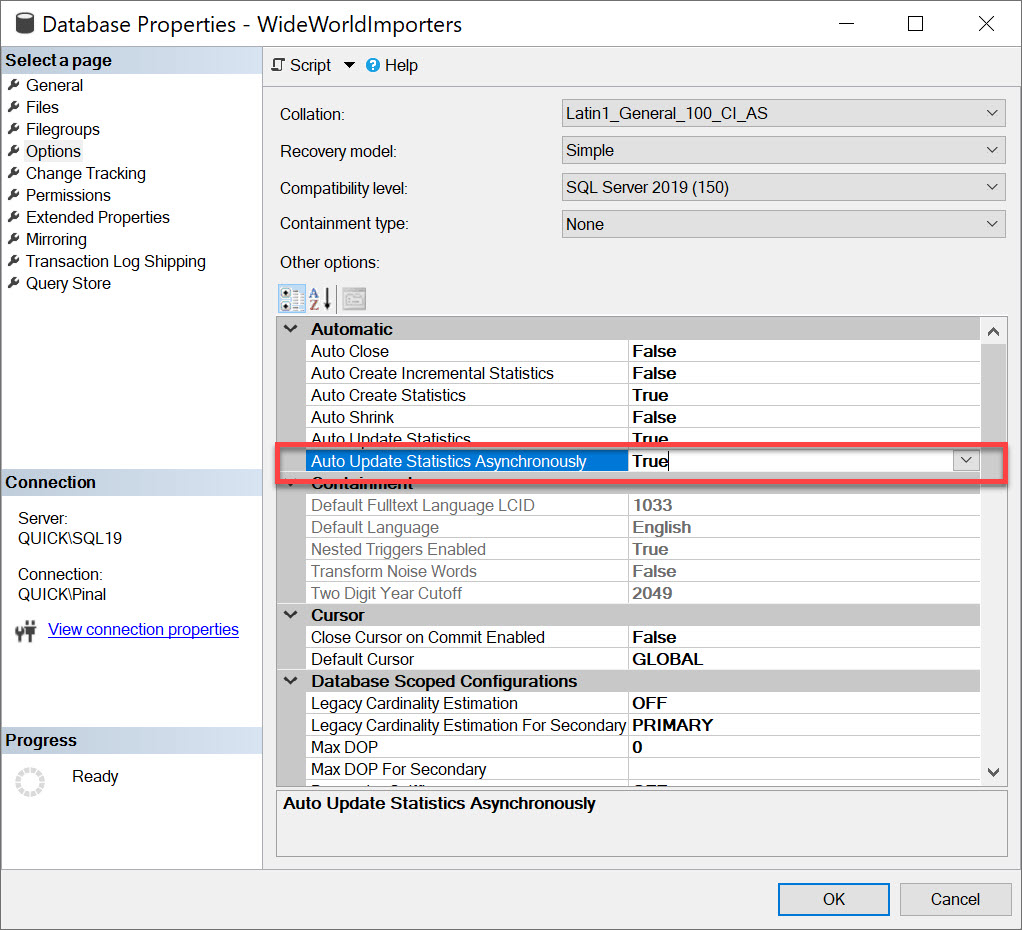Screen dimensions: 1022x930
Task: Click the Property Pages icon
Action: pyautogui.click(x=355, y=299)
